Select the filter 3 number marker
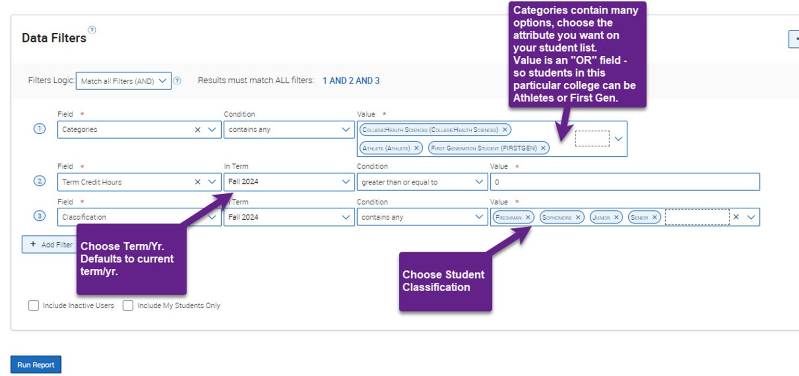The height and width of the screenshot is (376, 799). (40, 216)
